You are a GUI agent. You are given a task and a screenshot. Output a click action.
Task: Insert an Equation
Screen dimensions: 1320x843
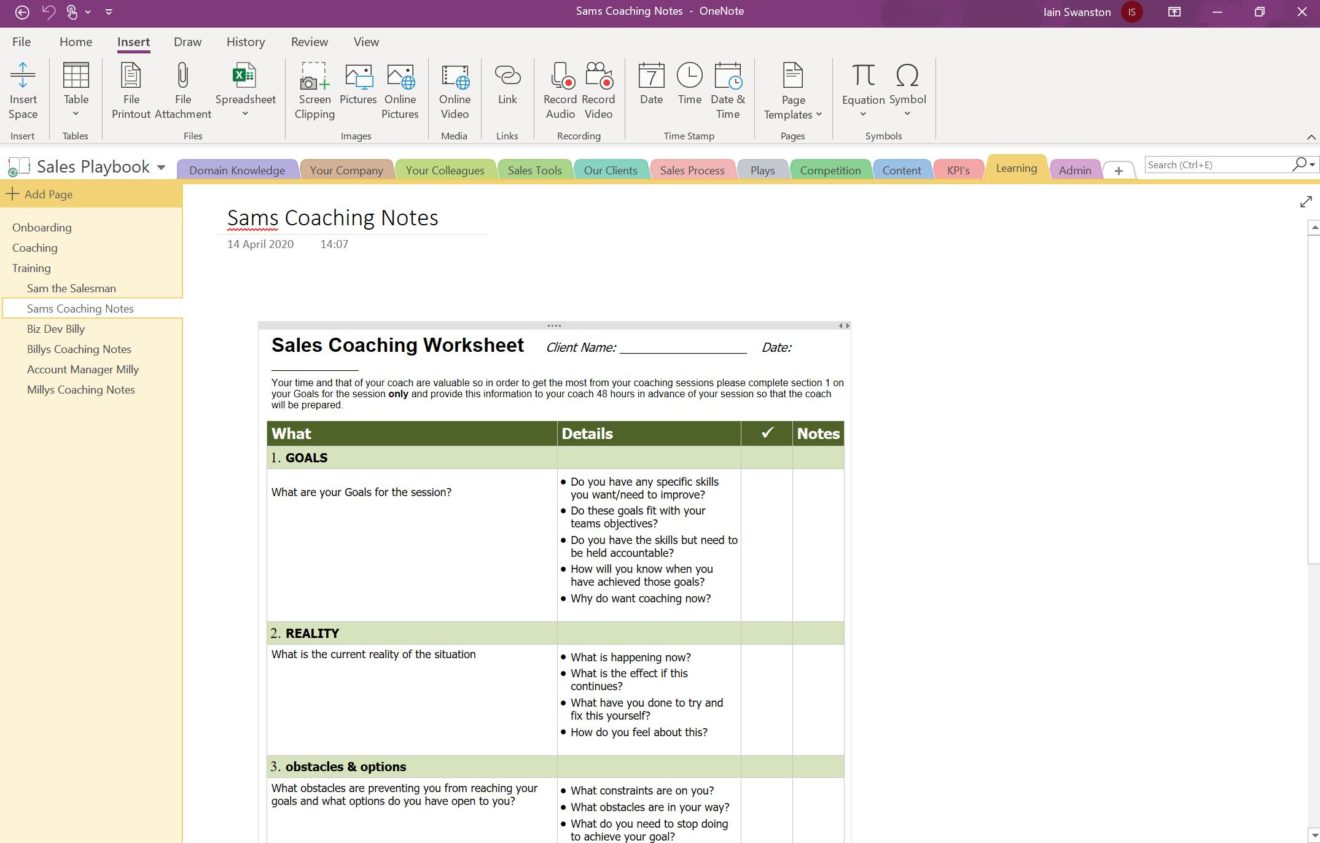(863, 82)
